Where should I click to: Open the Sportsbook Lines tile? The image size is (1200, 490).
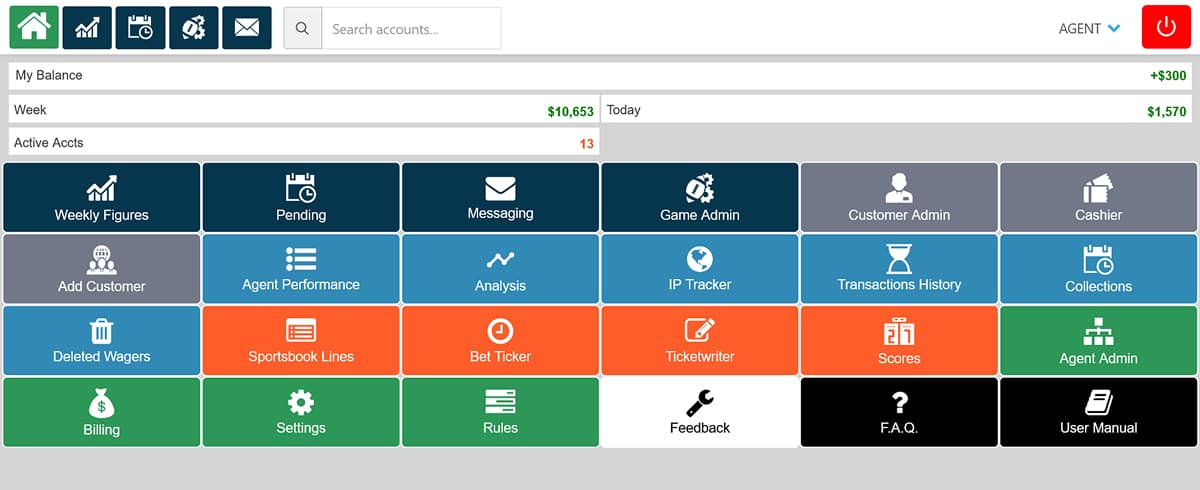pos(301,341)
